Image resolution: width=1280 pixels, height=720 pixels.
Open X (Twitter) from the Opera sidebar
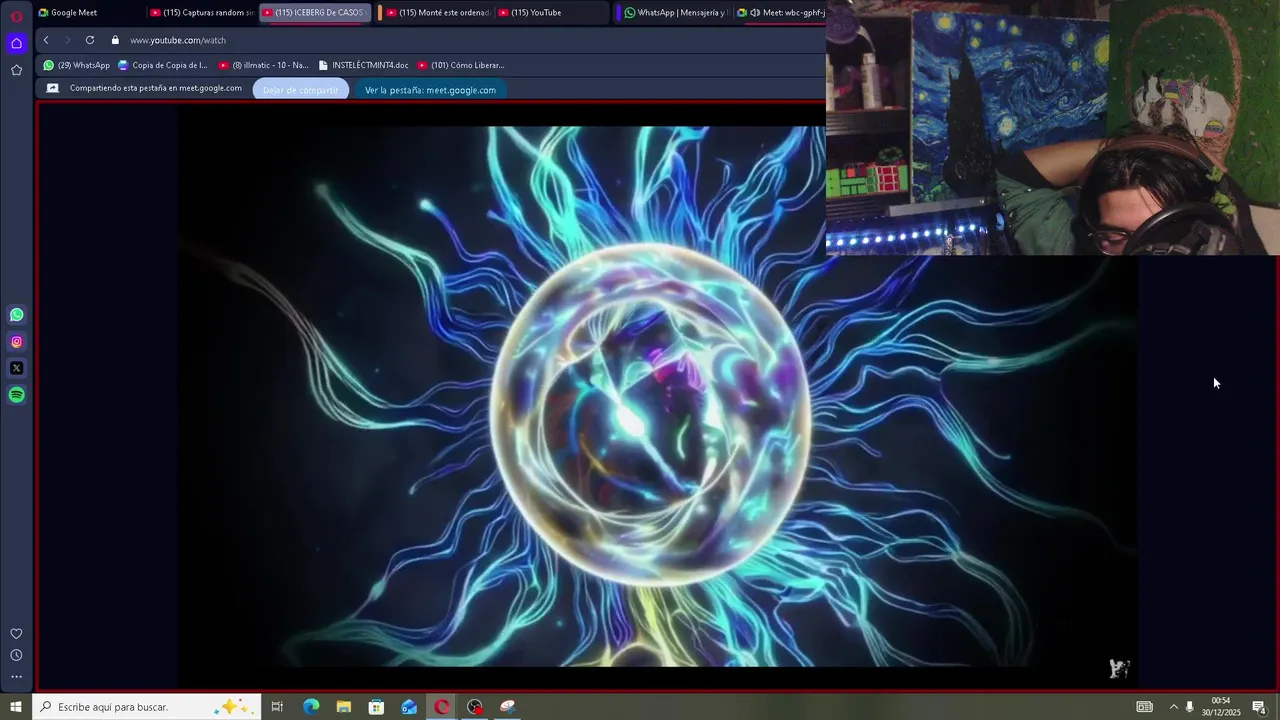[x=16, y=368]
